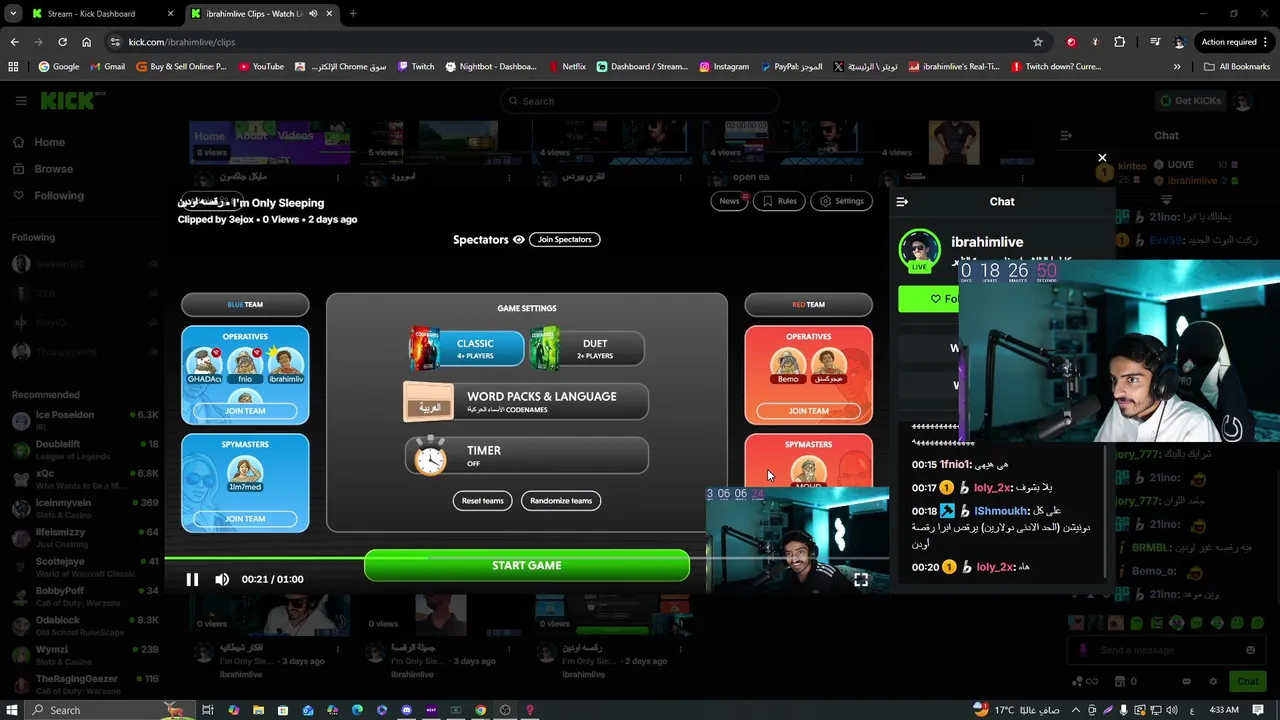This screenshot has width=1280, height=720.
Task: Bookmark this page with star icon
Action: 1038,42
